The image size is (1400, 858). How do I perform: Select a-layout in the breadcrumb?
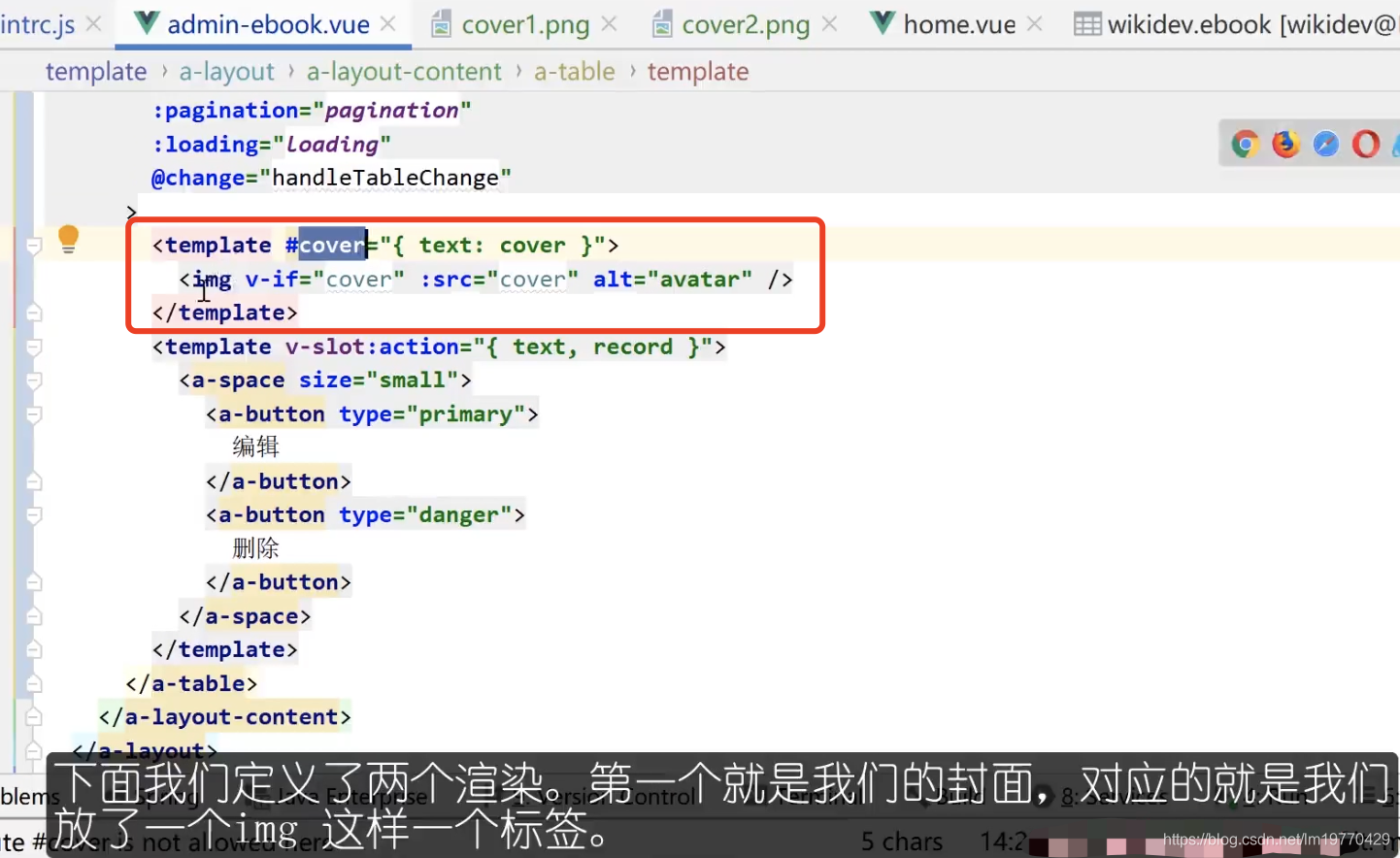(226, 72)
